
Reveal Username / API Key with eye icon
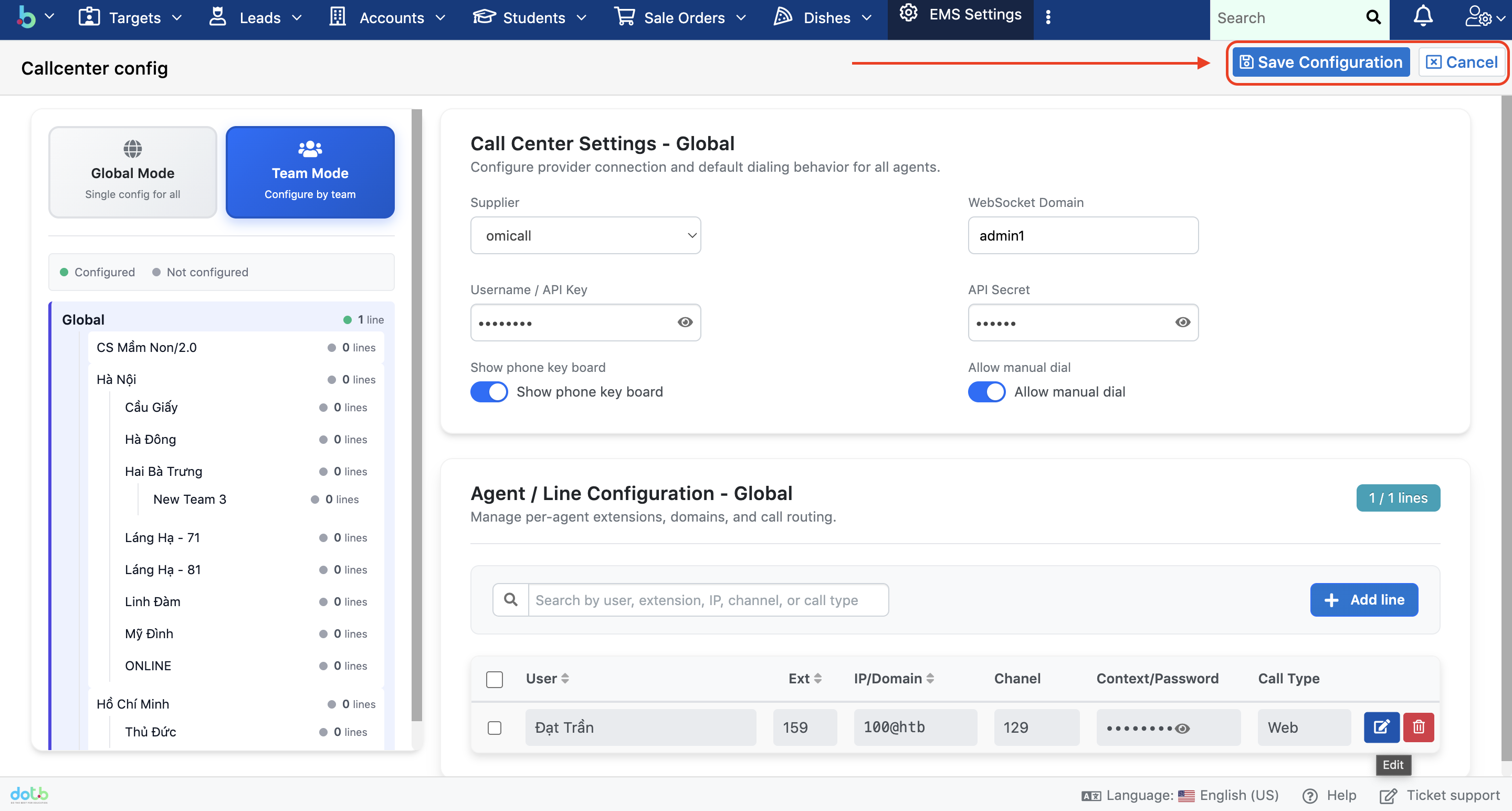coord(685,323)
